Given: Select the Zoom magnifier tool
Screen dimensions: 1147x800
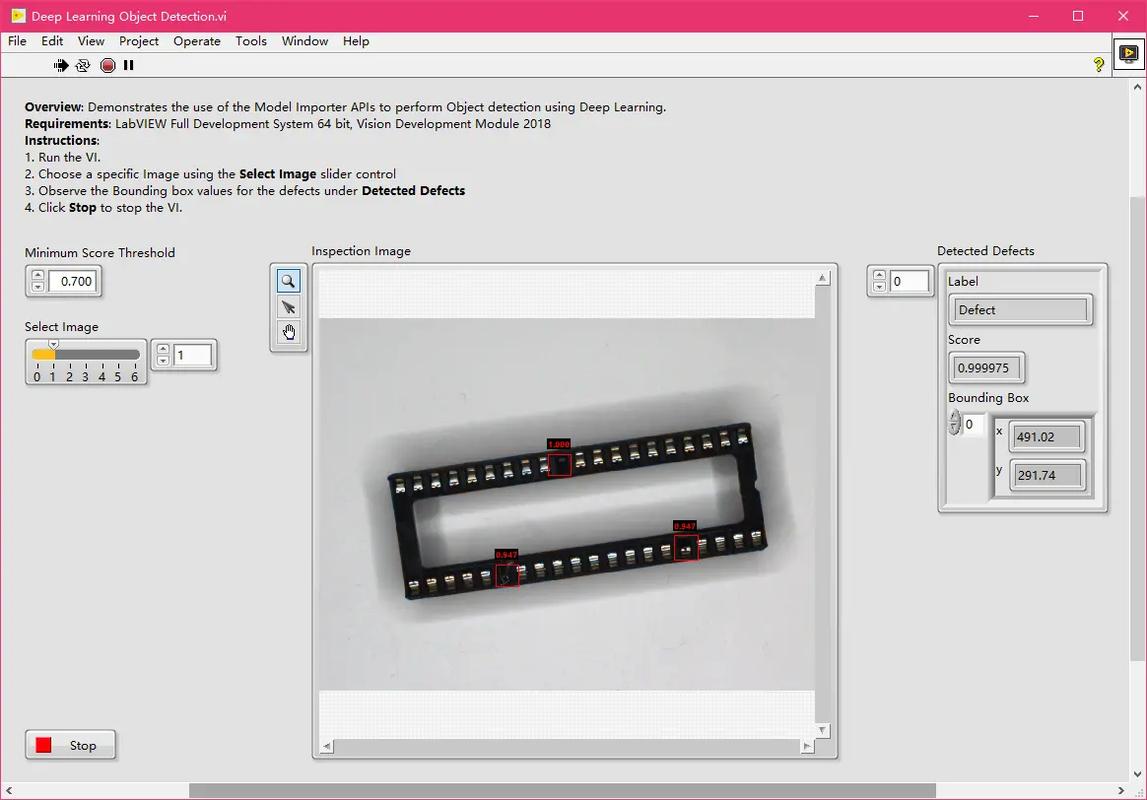Looking at the screenshot, I should 288,281.
